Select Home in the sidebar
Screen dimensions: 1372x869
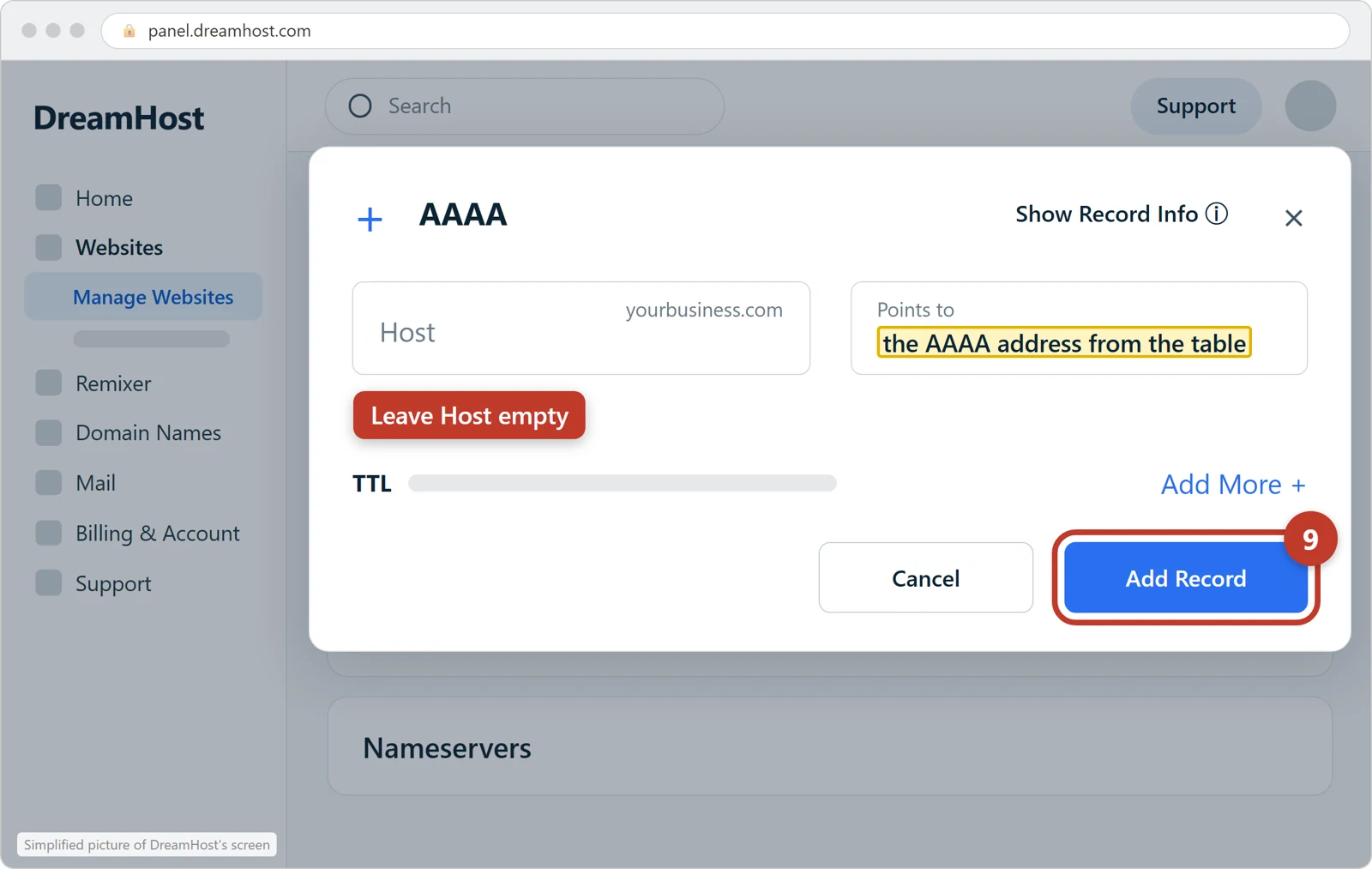pos(104,198)
